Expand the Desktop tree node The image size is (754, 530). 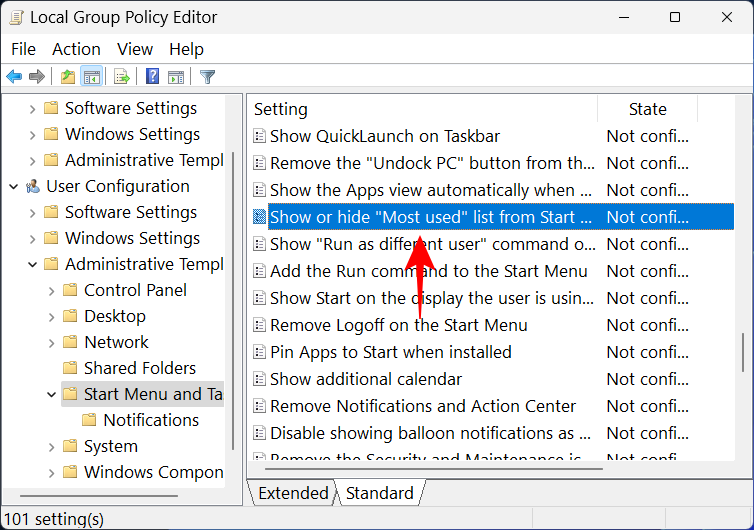[x=51, y=316]
